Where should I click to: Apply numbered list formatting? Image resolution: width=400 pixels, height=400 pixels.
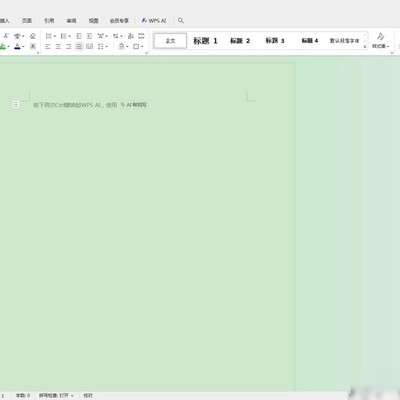[x=63, y=36]
